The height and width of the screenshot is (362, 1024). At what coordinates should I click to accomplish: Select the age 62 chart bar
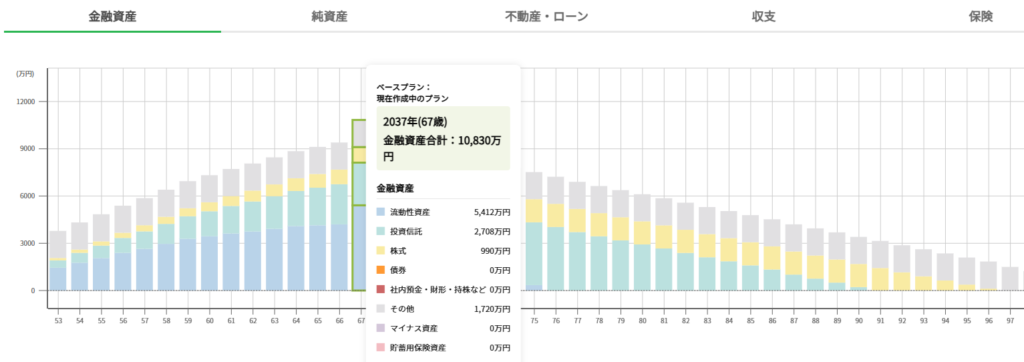pyautogui.click(x=253, y=227)
